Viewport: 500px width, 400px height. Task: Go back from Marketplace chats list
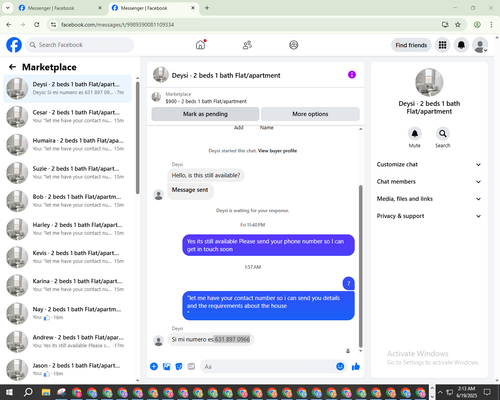click(x=13, y=67)
